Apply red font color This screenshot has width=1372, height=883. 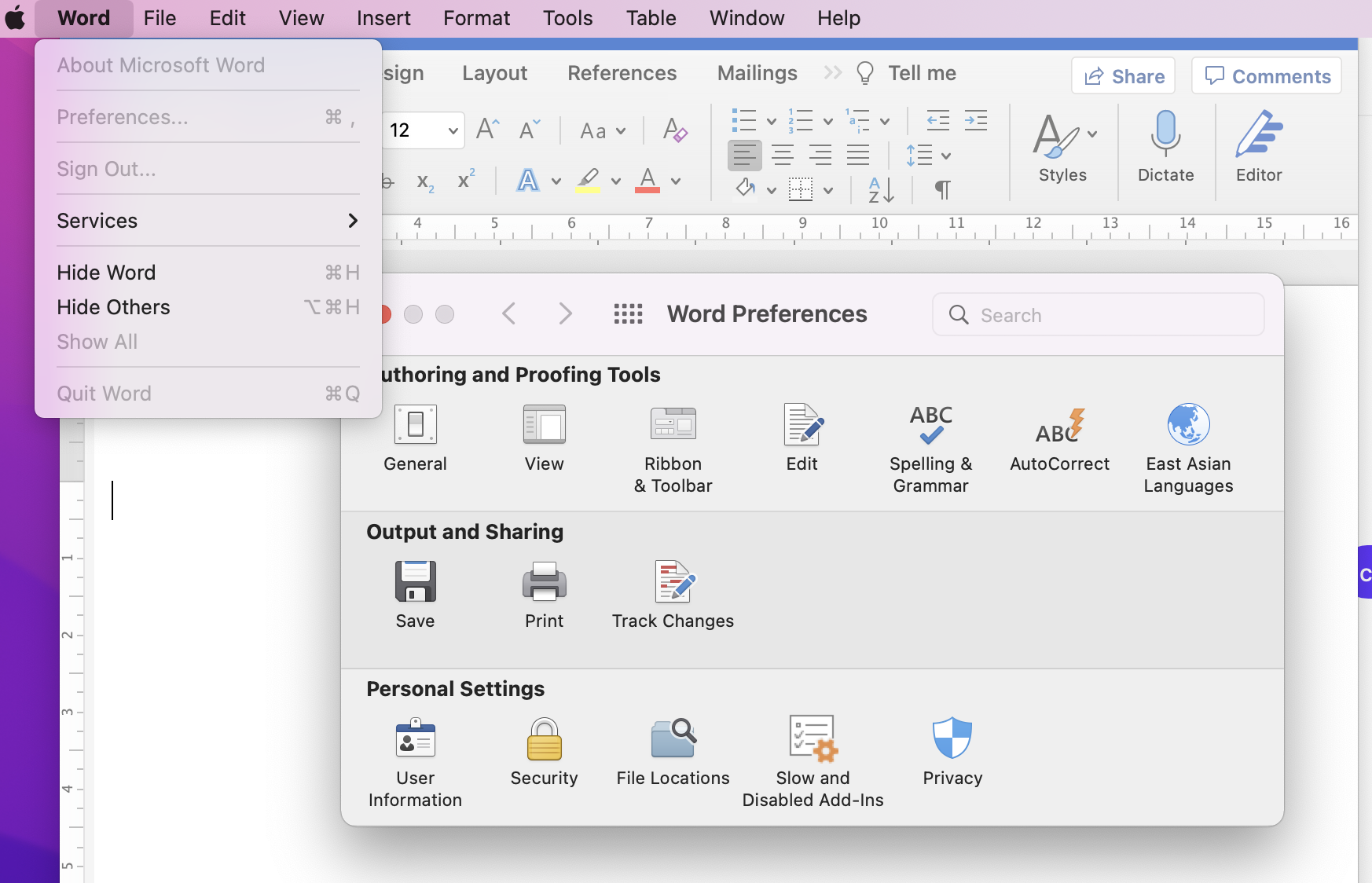(647, 181)
